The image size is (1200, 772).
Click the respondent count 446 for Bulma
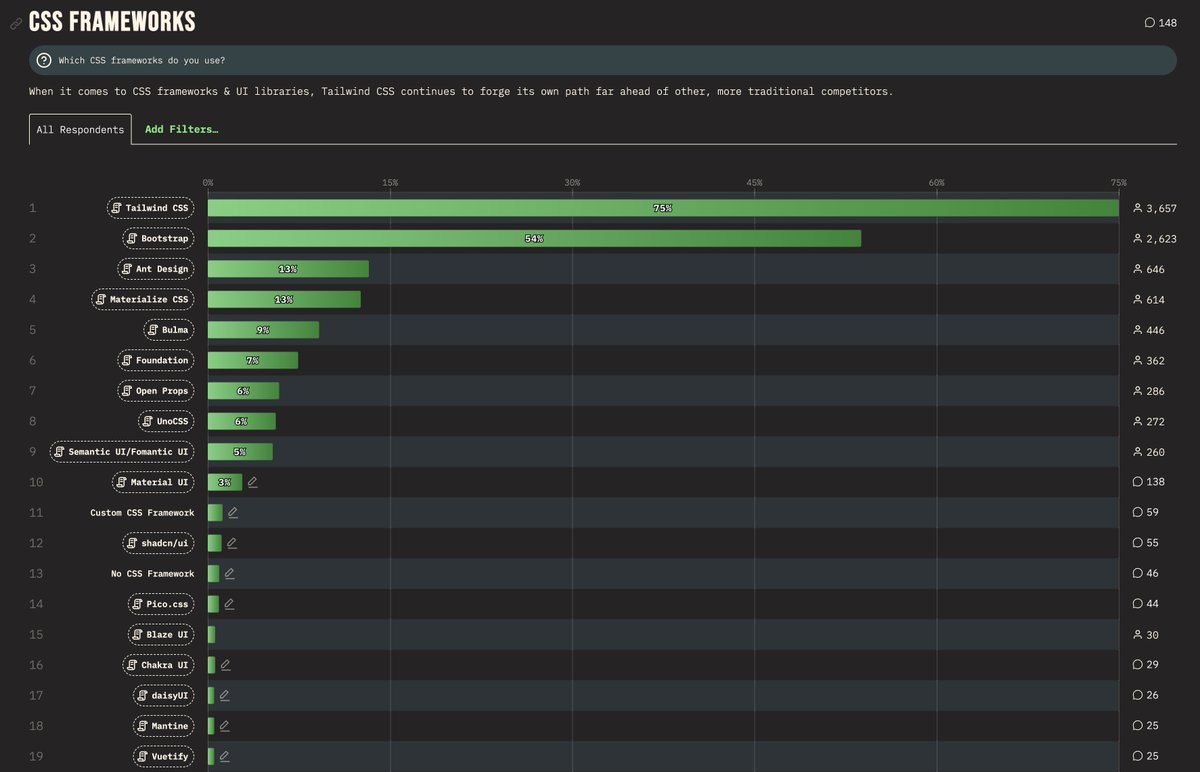(x=1148, y=330)
